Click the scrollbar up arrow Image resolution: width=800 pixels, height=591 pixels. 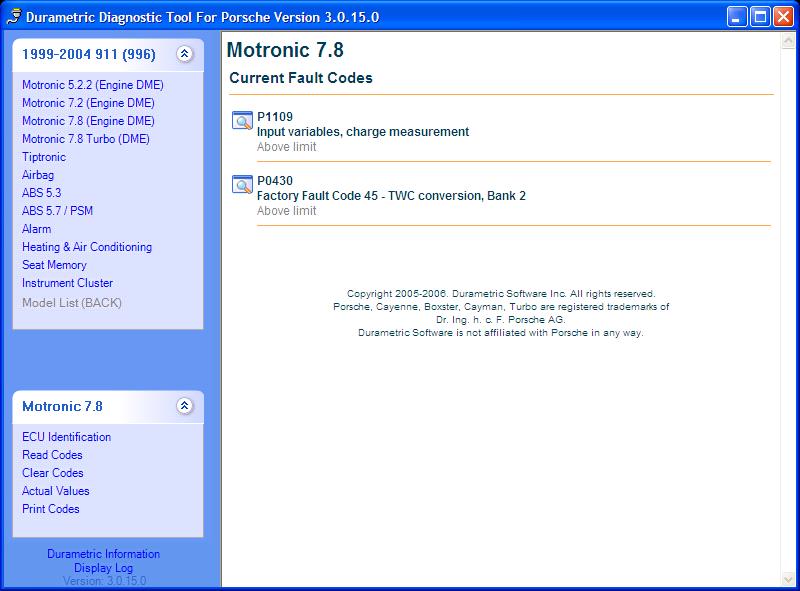(x=788, y=40)
